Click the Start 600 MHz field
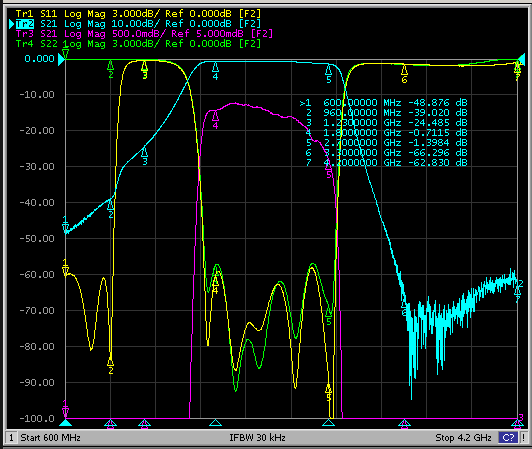Image resolution: width=532 pixels, height=449 pixels. [x=51, y=437]
